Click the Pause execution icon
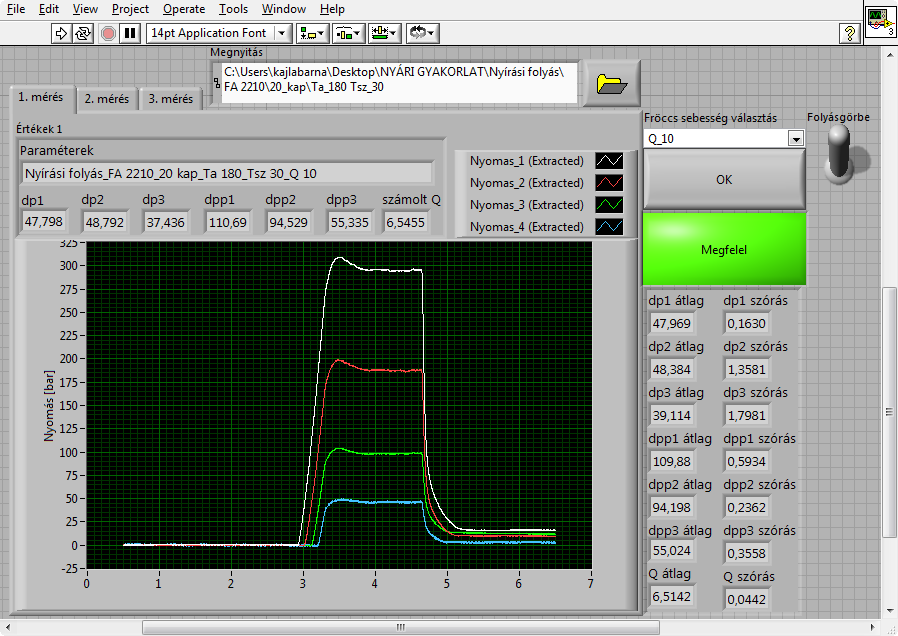This screenshot has width=898, height=636. click(130, 33)
